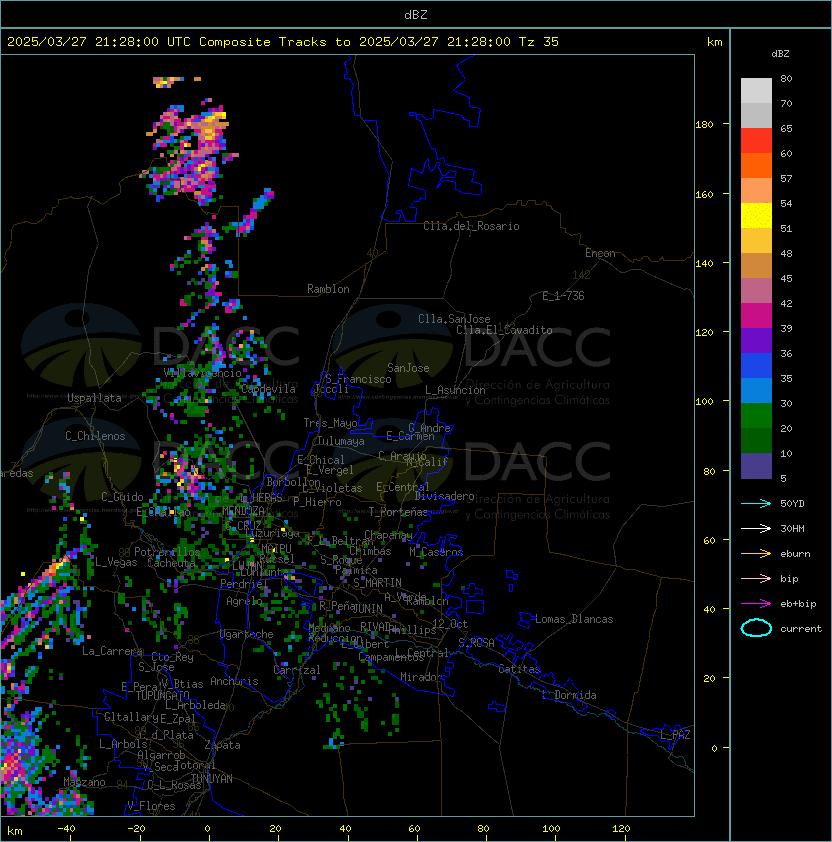
Task: Click the 'SanJose' label below Clla.SanJose
Action: click(x=408, y=368)
